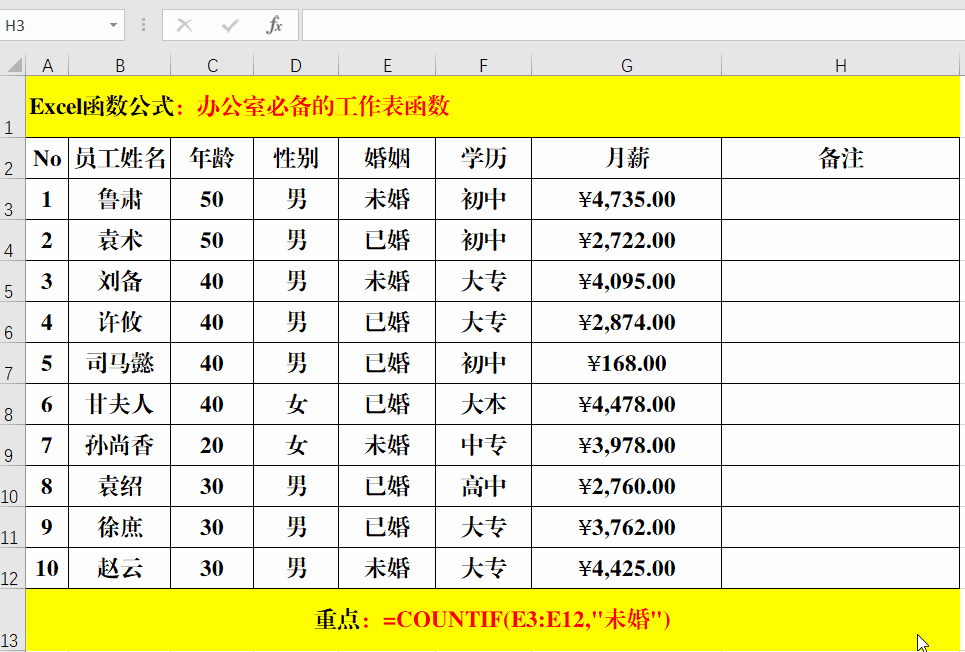The width and height of the screenshot is (965, 652).
Task: Click the '年龄' header cell
Action: pyautogui.click(x=212, y=158)
